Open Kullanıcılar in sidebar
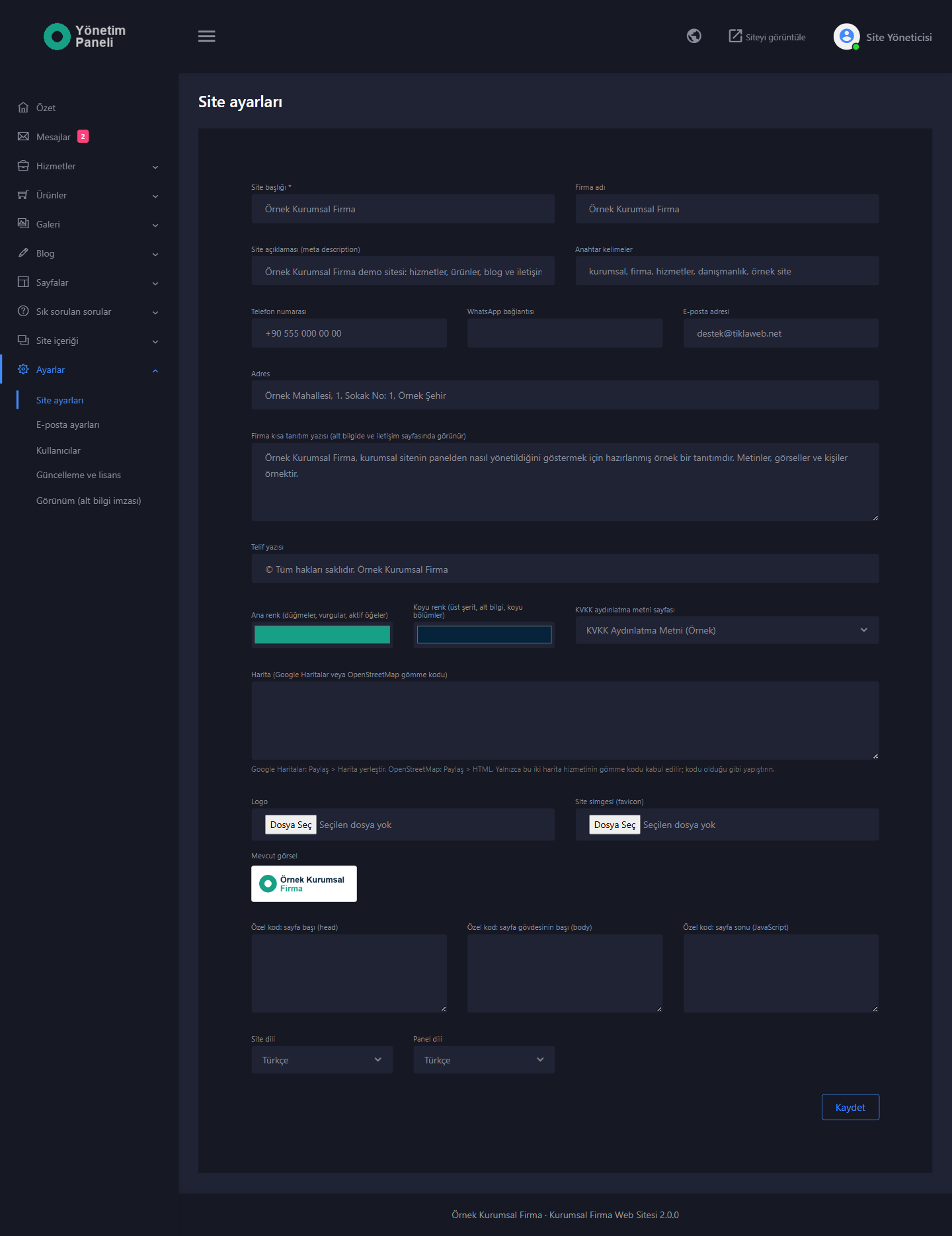Viewport: 952px width, 1236px height. pos(58,450)
